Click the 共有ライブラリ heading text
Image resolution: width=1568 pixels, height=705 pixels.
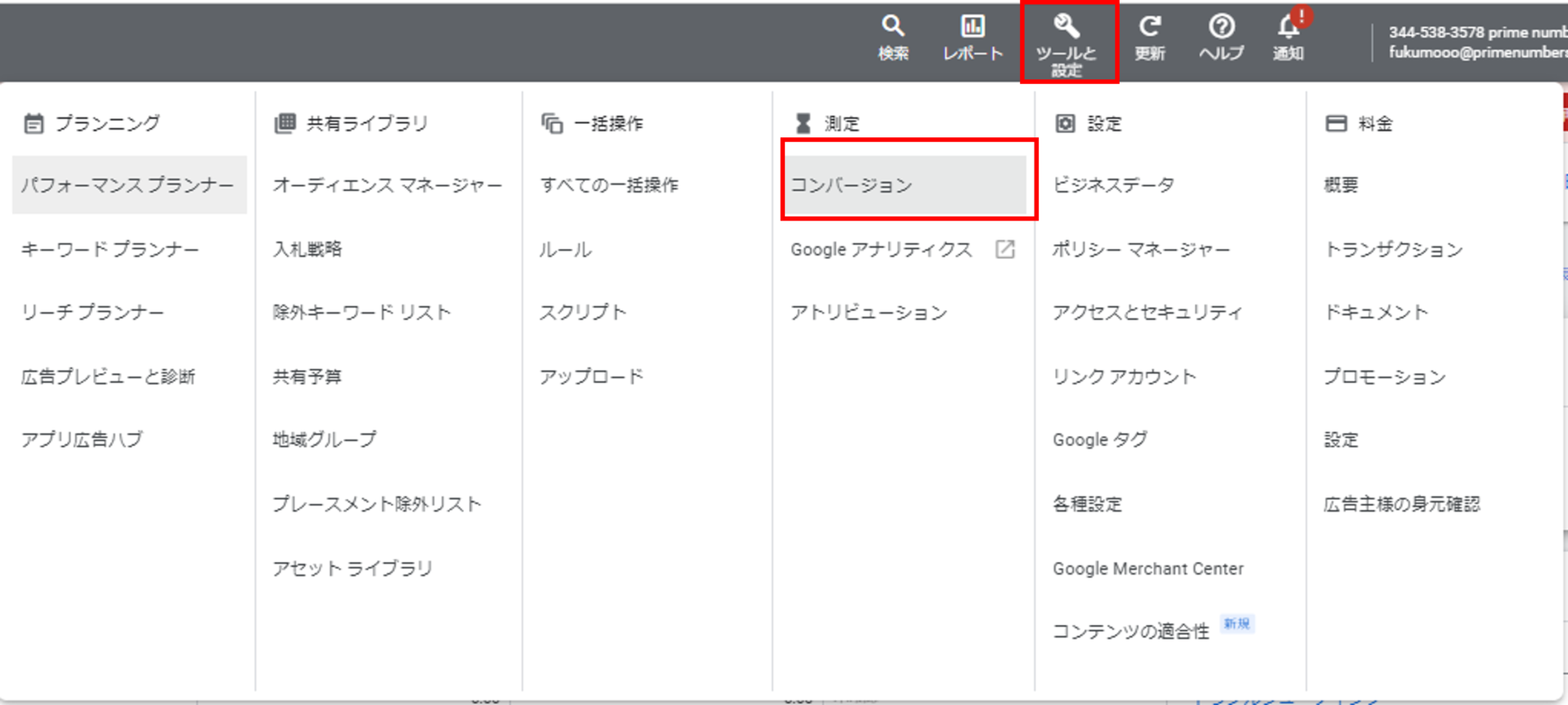(367, 123)
